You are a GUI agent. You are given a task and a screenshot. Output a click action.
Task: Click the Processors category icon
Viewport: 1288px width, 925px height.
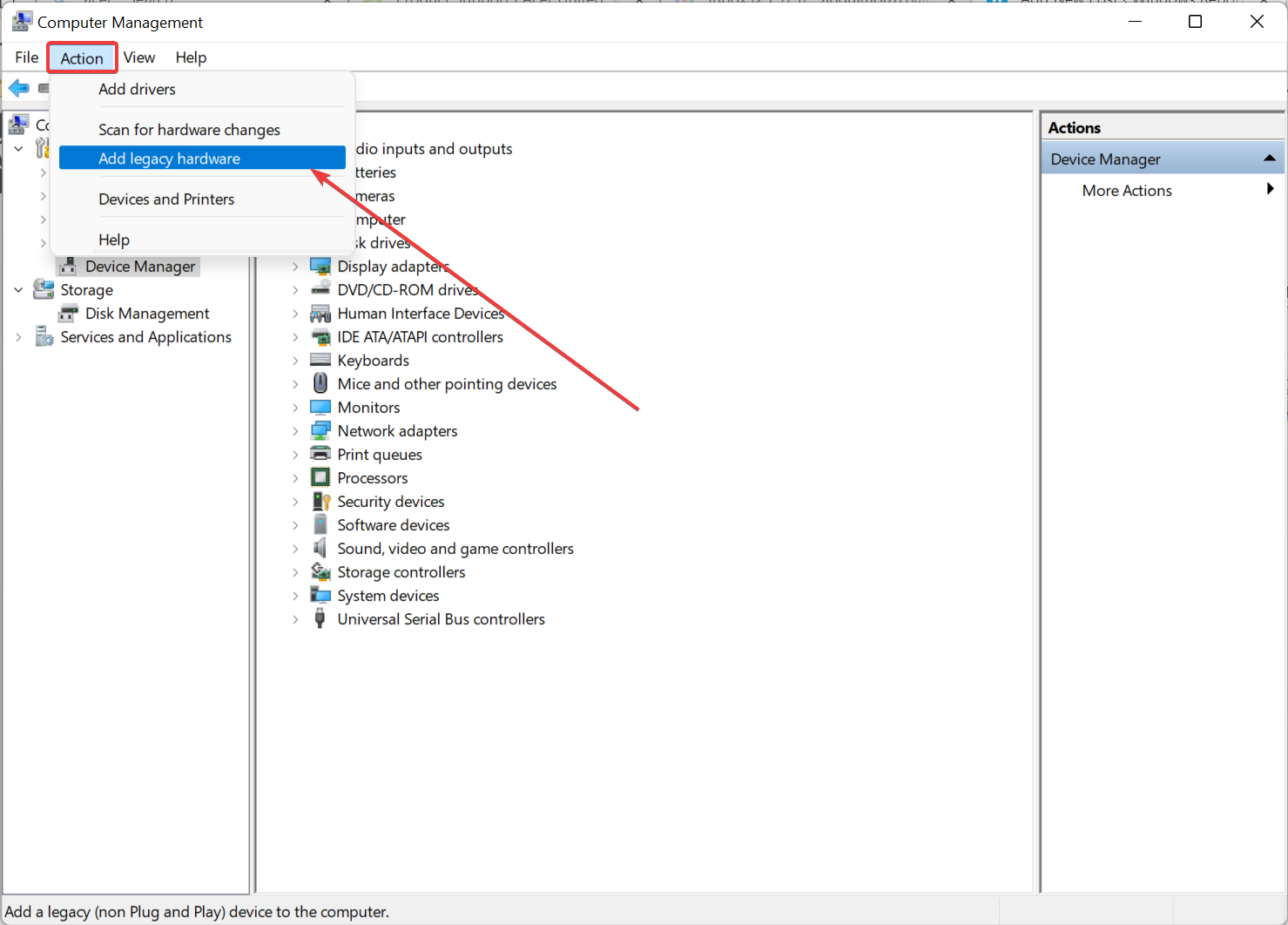[320, 478]
